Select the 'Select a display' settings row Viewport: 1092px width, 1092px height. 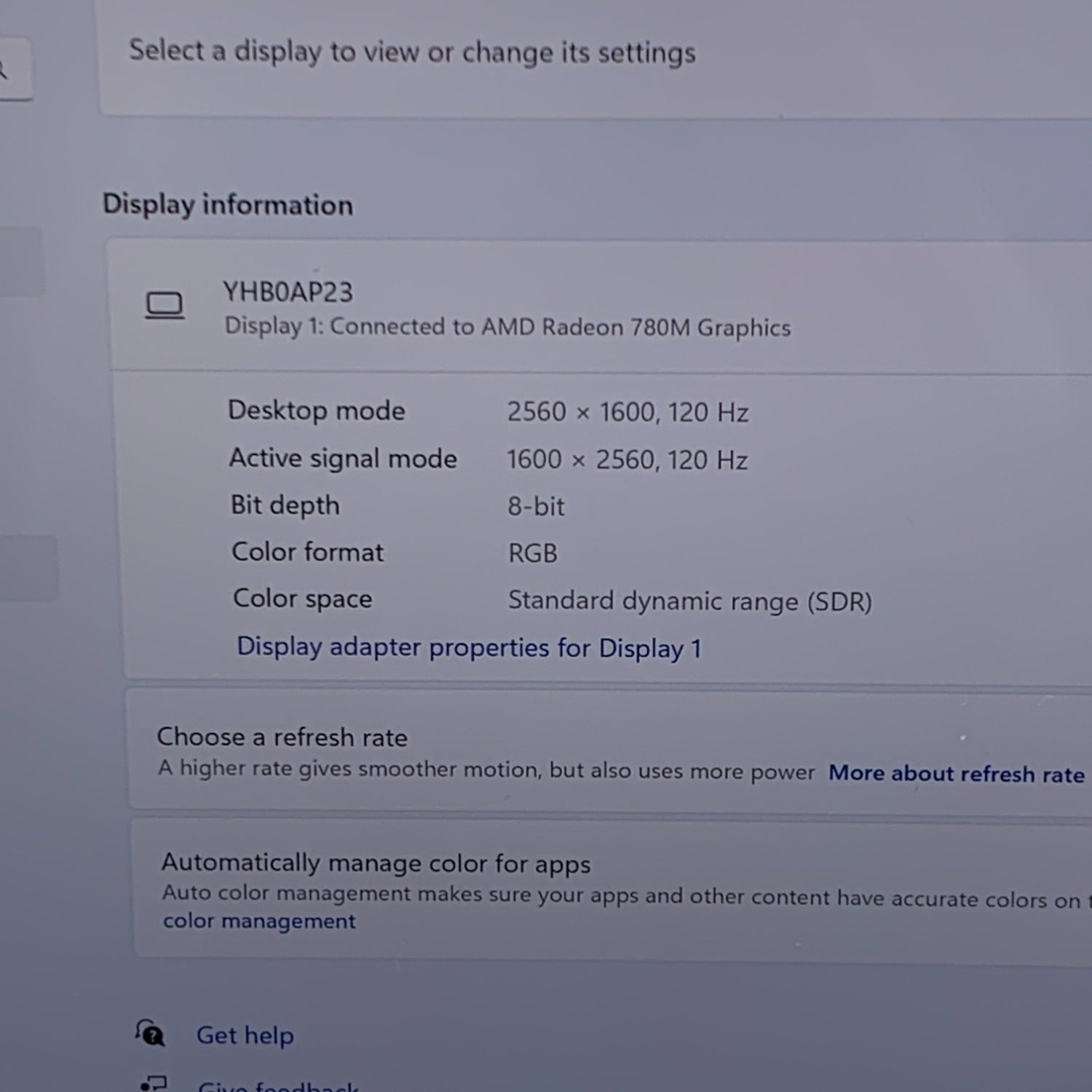click(412, 52)
